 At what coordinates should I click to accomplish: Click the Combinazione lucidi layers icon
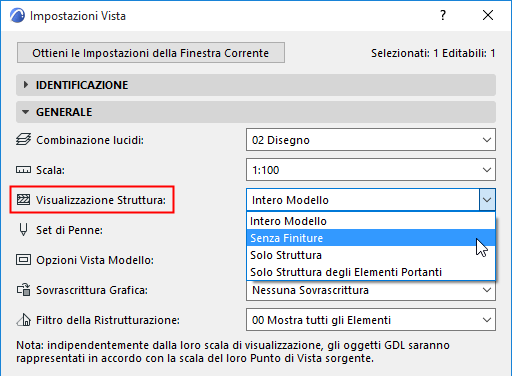23,139
